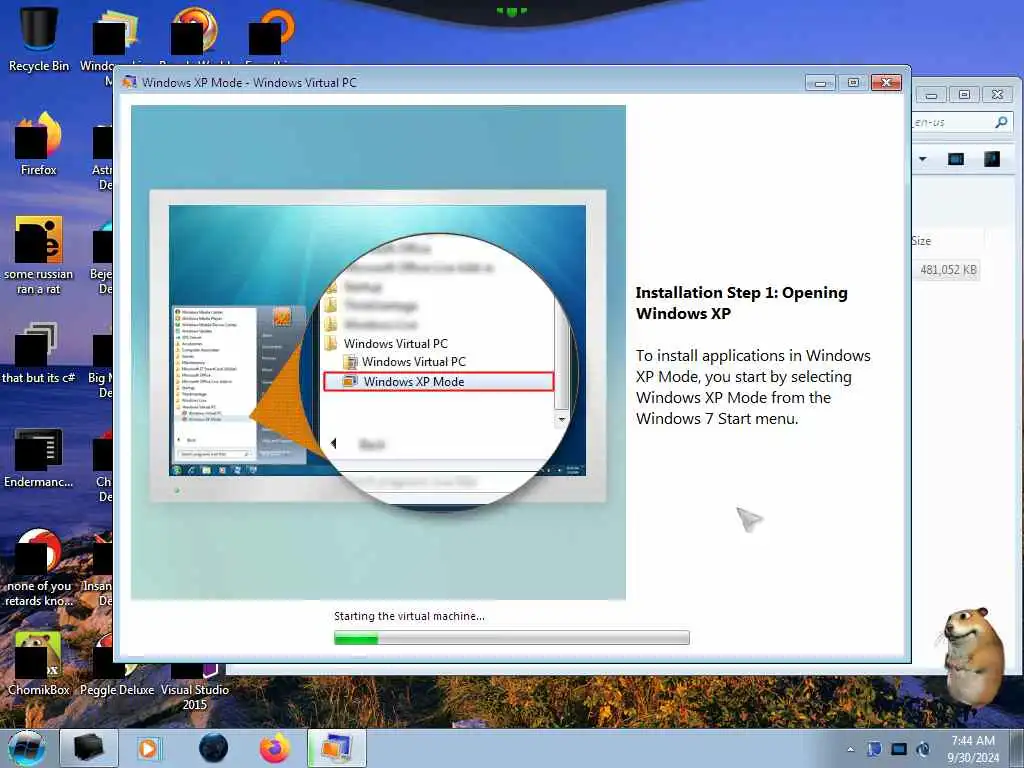Click the hamster desktop gadget

pyautogui.click(x=973, y=656)
